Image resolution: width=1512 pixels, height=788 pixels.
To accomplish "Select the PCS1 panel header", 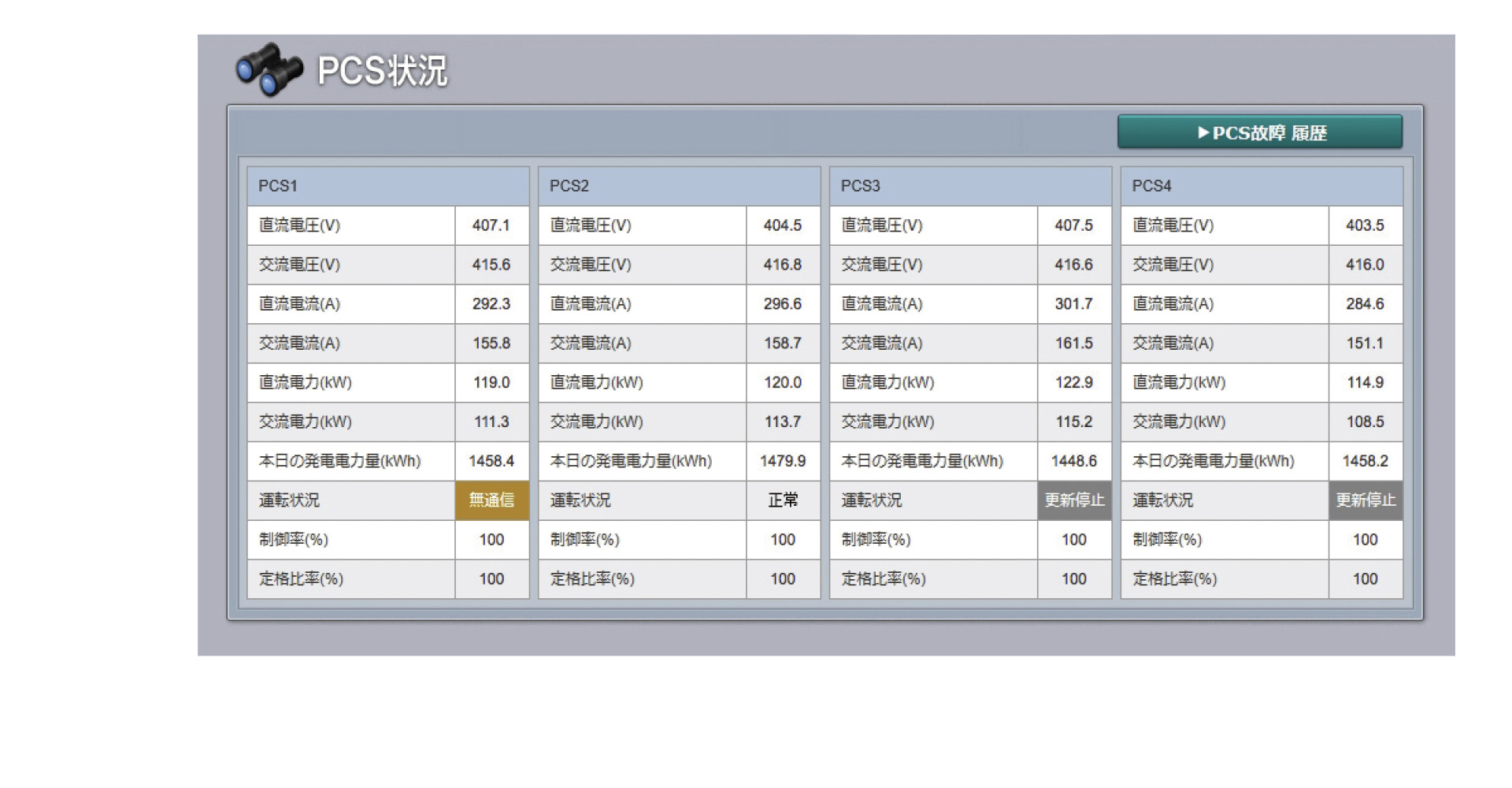I will (x=388, y=186).
